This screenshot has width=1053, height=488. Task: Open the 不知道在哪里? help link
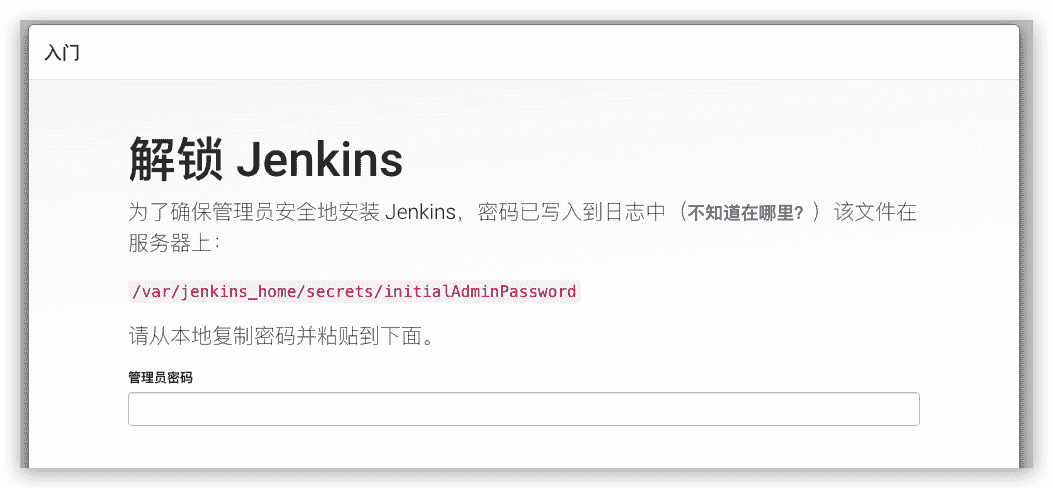[x=745, y=215]
